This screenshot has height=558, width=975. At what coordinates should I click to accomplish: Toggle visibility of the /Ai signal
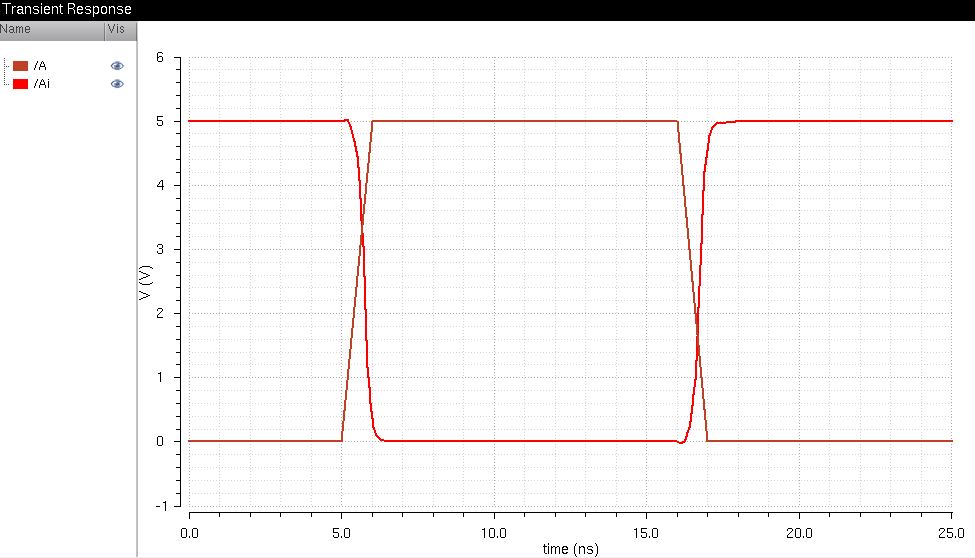coord(117,84)
